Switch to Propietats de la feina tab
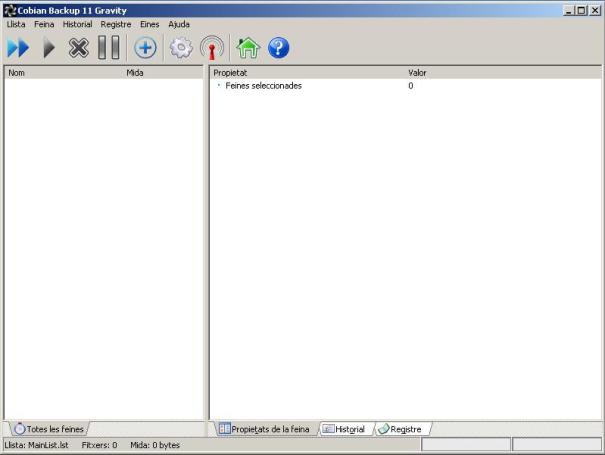 [x=264, y=429]
